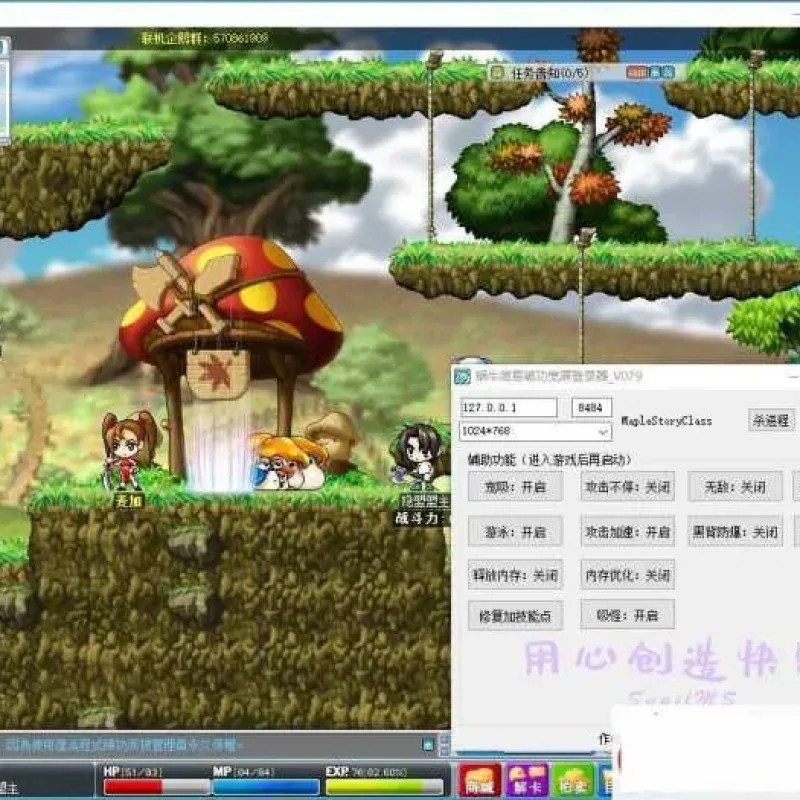Click the 杀进程 kill process button

(x=771, y=420)
